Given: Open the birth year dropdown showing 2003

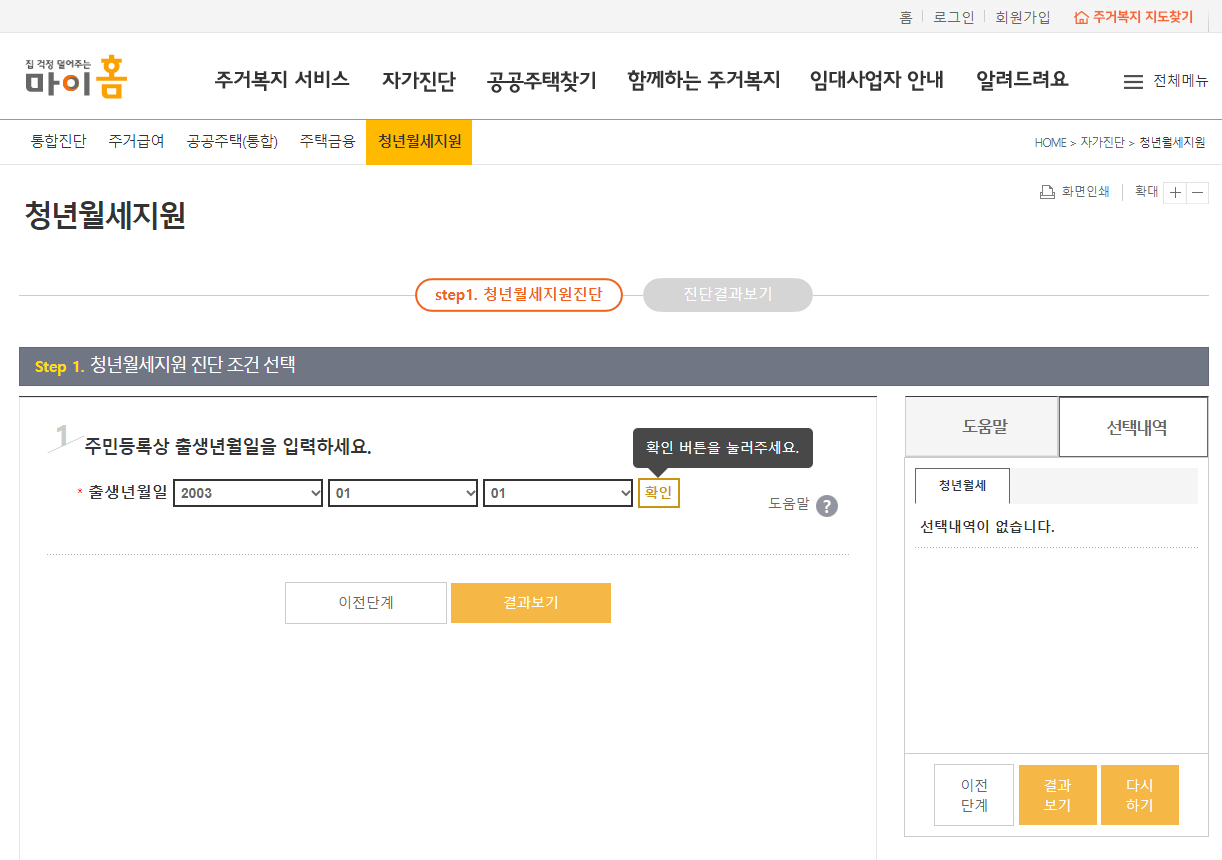Looking at the screenshot, I should coord(247,492).
